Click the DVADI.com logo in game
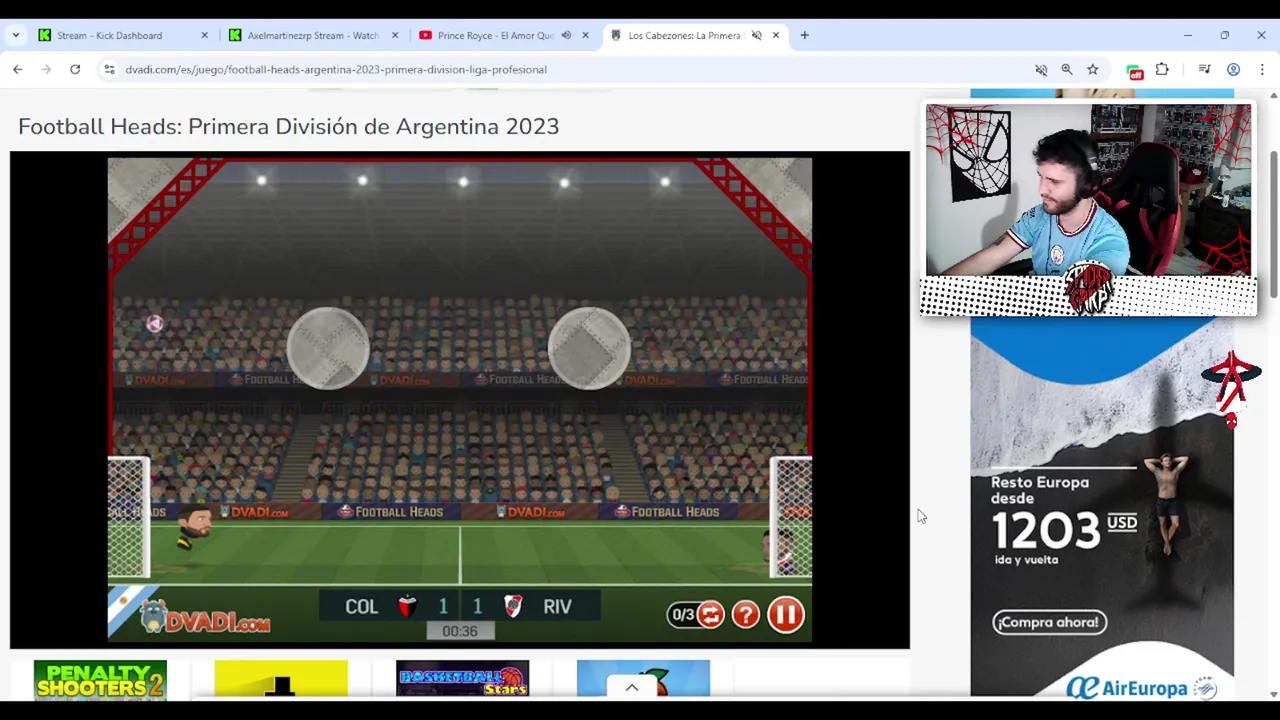 tap(205, 619)
